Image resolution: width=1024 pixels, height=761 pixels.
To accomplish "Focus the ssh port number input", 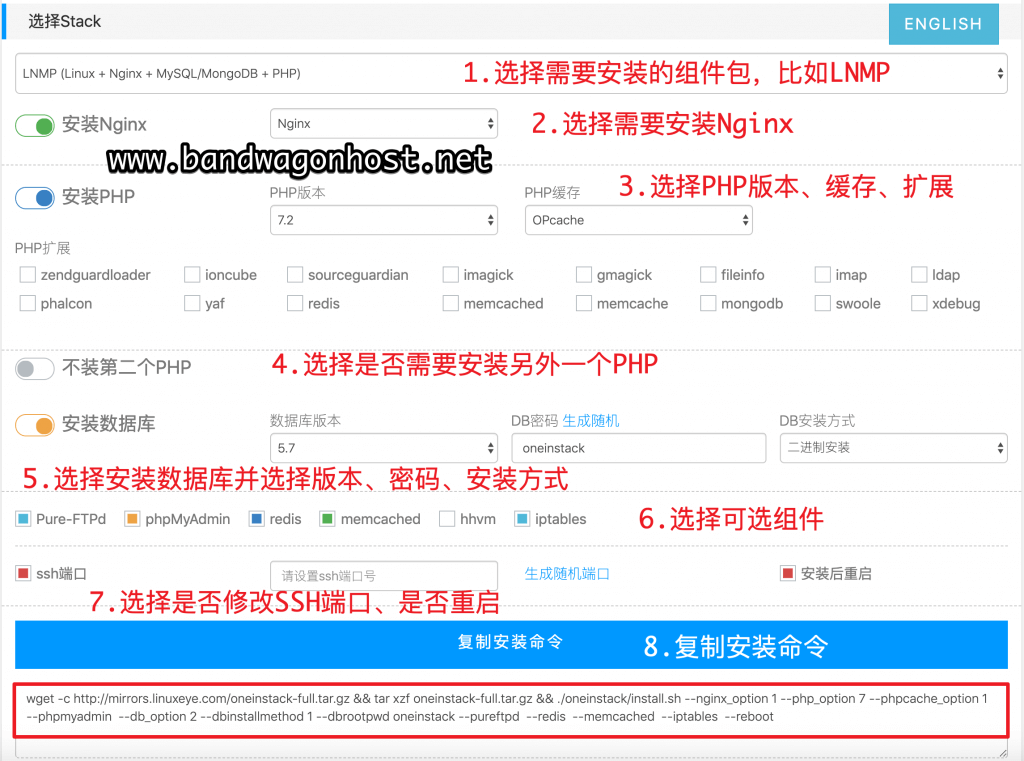I will coord(383,575).
